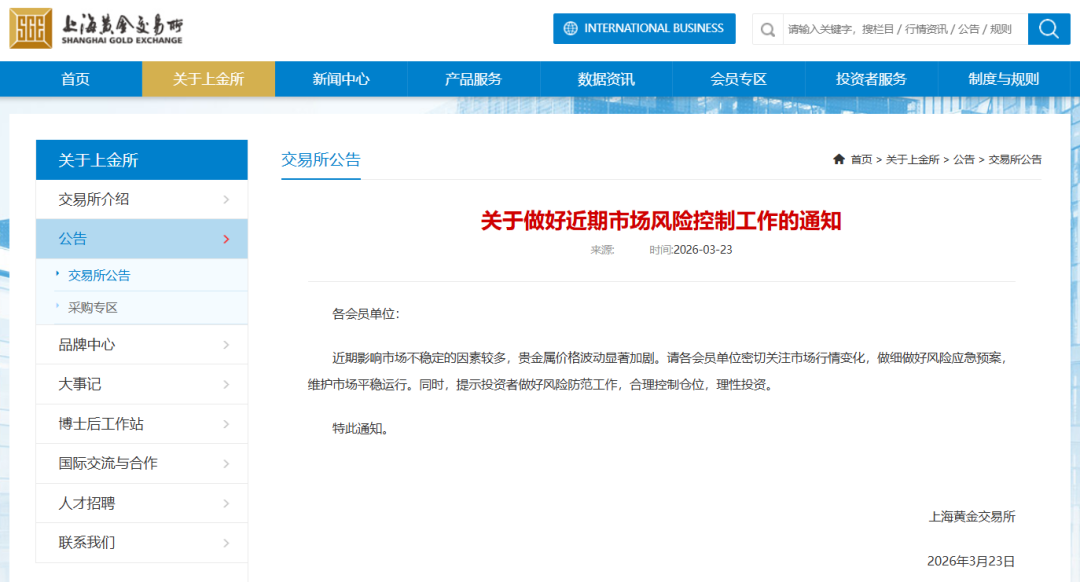This screenshot has width=1080, height=582.
Task: Collapse the 公告 sidebar section arrow
Action: [x=226, y=239]
